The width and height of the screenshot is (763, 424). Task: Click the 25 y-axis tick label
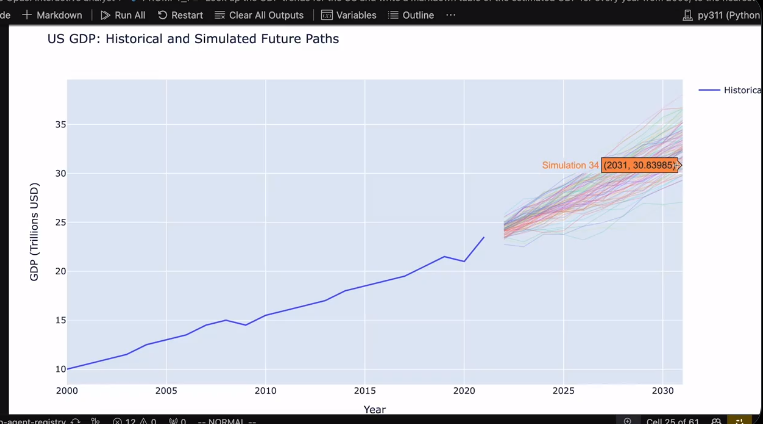point(60,222)
